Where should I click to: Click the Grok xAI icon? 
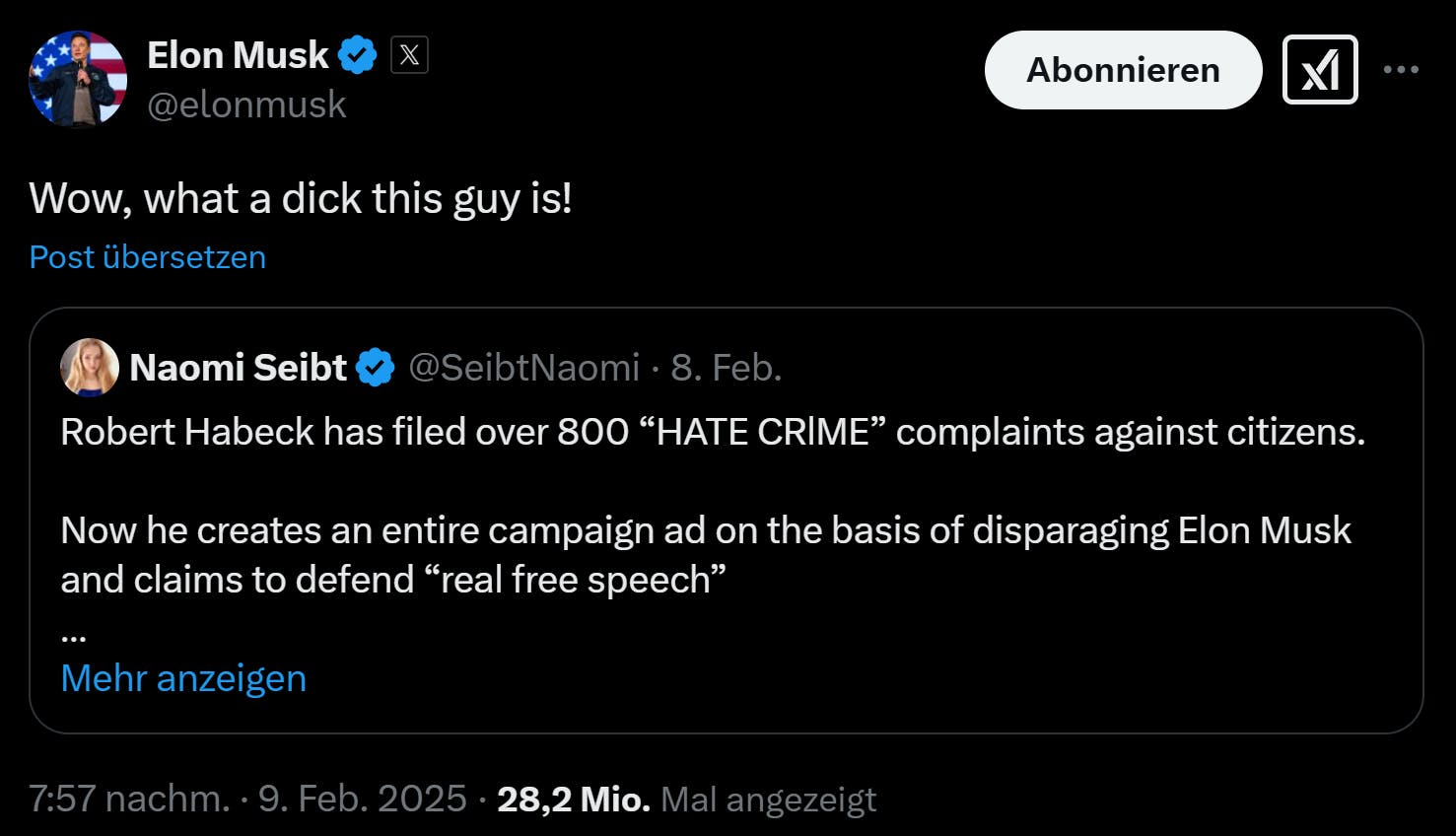(x=1320, y=70)
